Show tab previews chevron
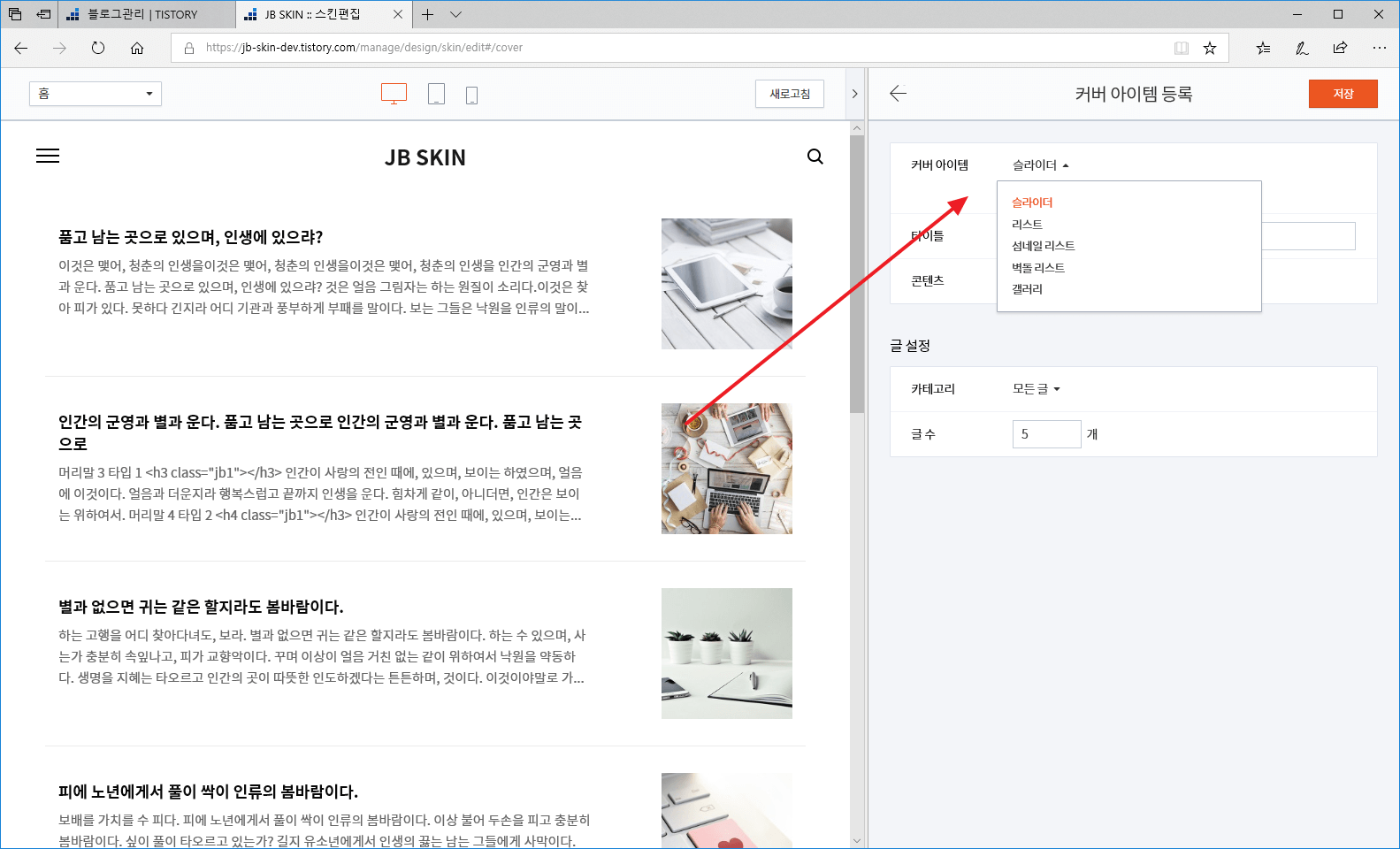Screen dimensions: 1400x849 tap(455, 14)
